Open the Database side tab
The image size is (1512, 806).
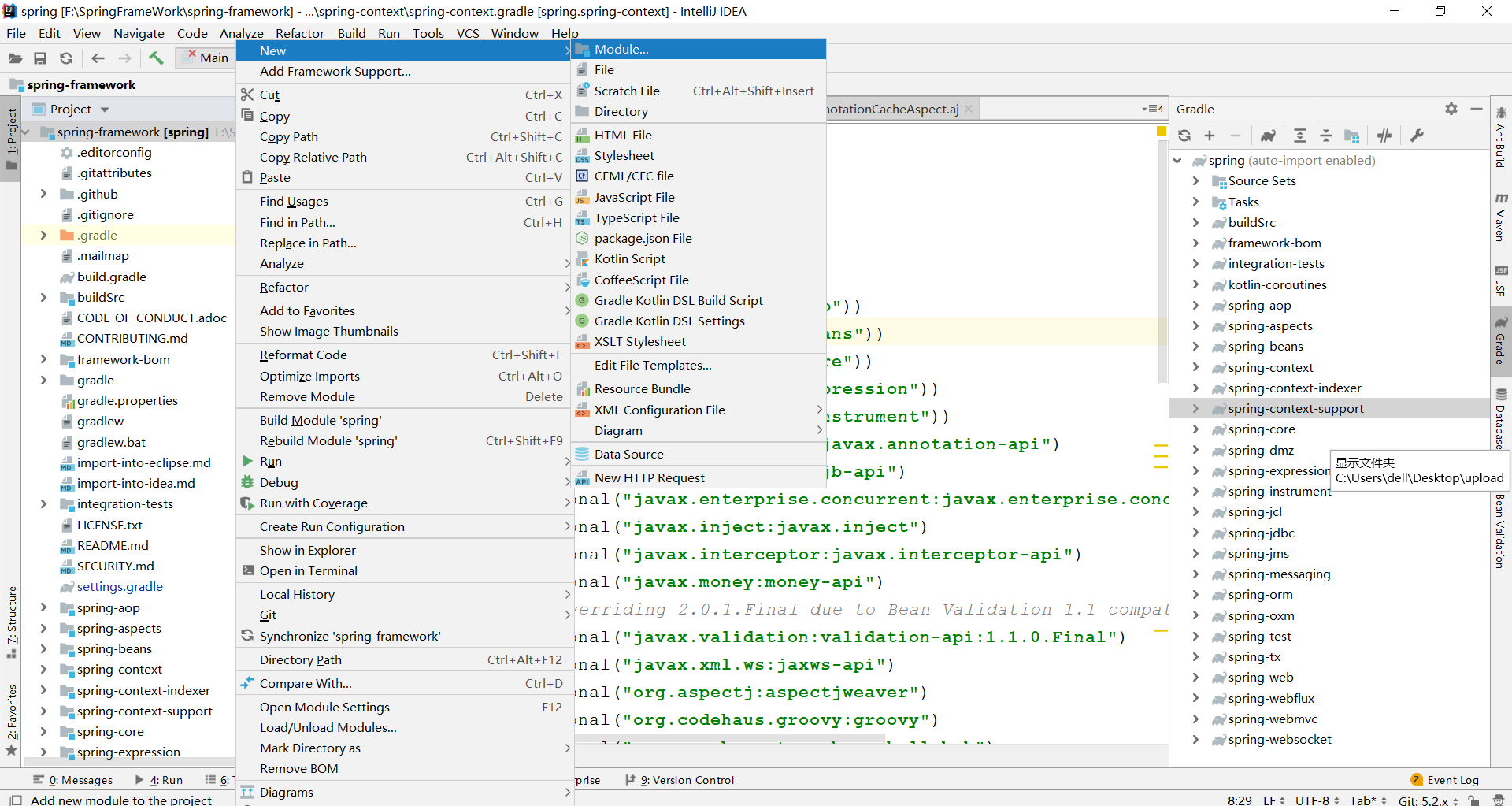coord(1500,418)
